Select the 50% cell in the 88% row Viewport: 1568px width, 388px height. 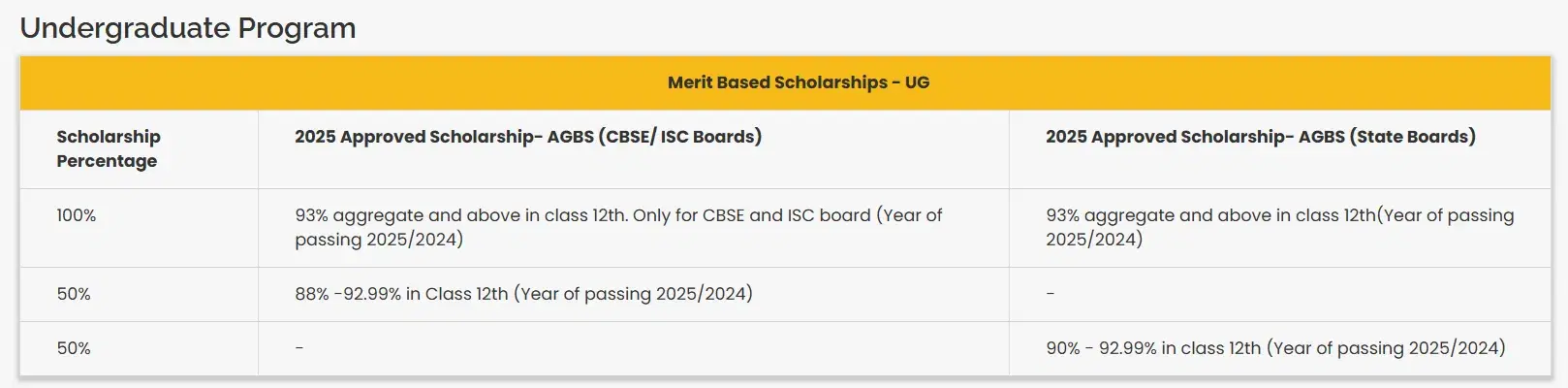pos(74,294)
